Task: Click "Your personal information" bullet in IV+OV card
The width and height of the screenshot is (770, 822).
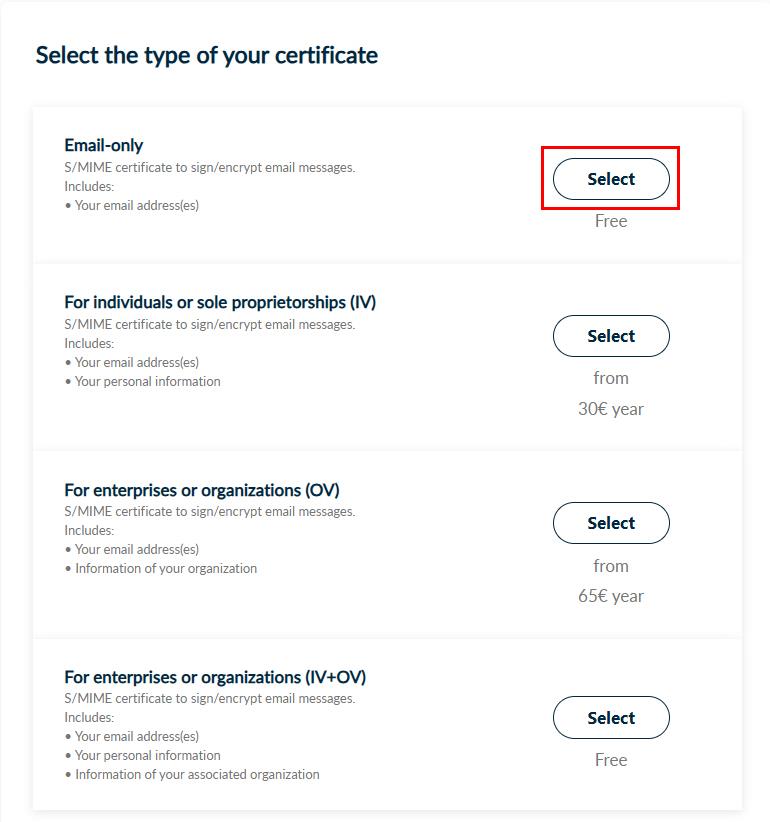Action: point(148,755)
